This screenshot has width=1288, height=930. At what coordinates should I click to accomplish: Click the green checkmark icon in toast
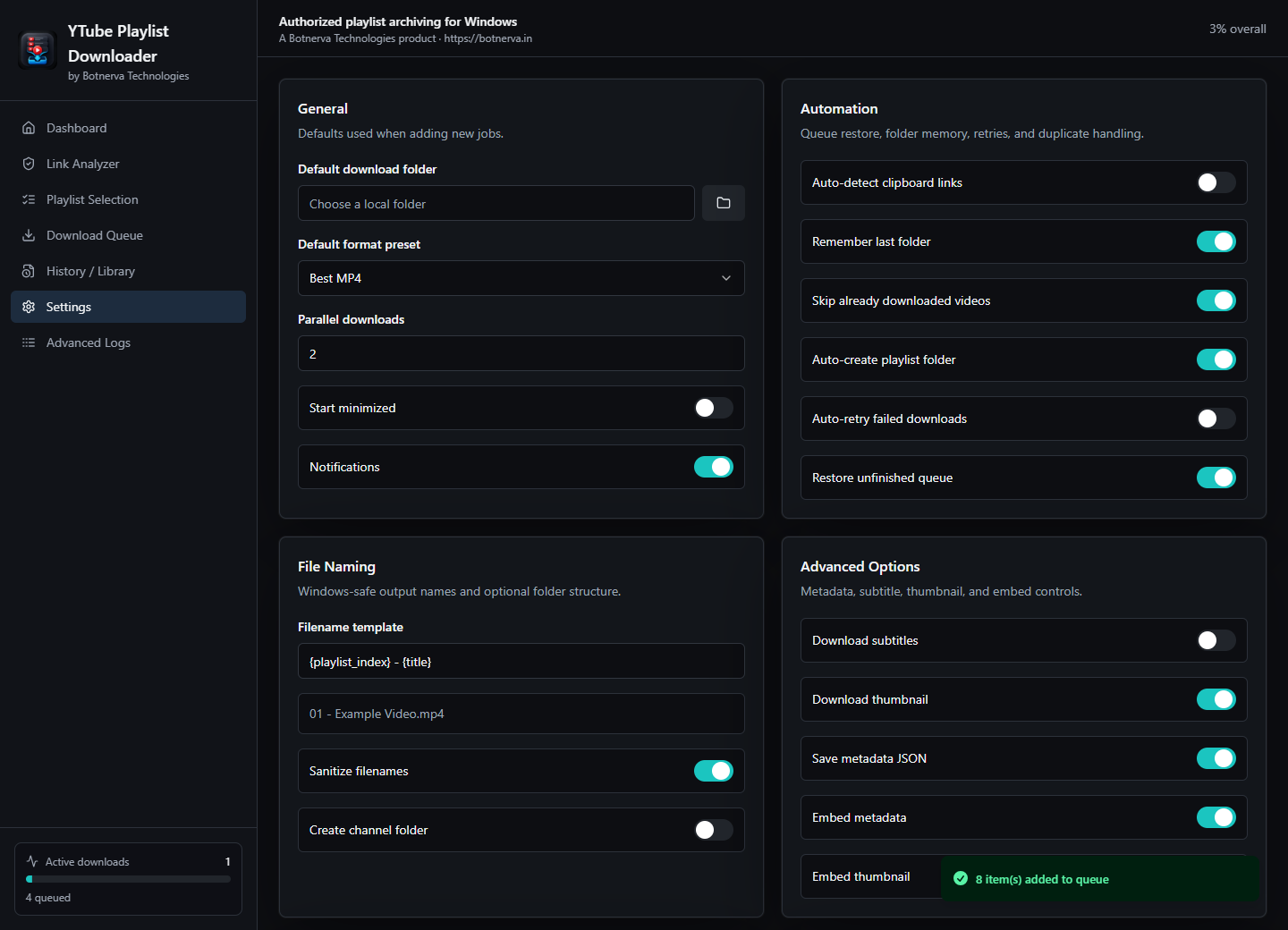coord(961,879)
